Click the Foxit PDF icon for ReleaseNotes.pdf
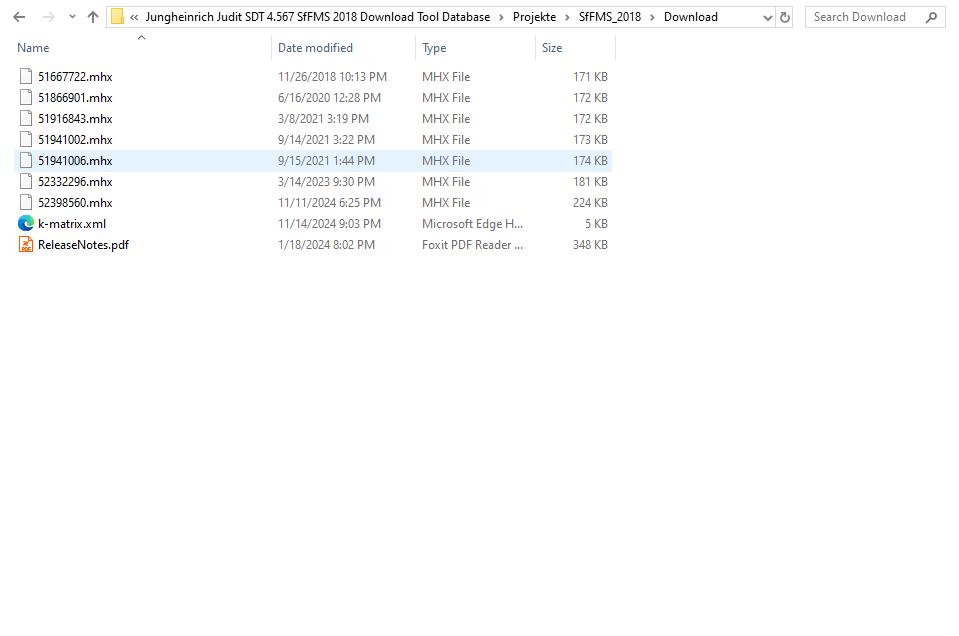 coord(25,244)
